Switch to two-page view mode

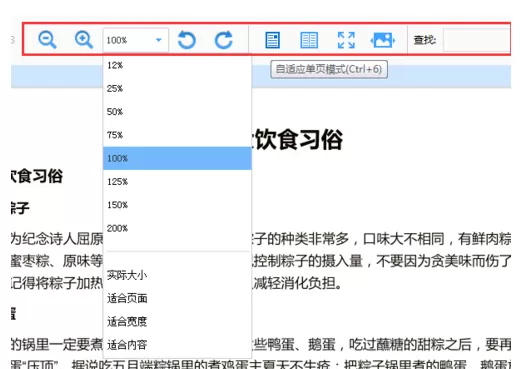[x=309, y=40]
